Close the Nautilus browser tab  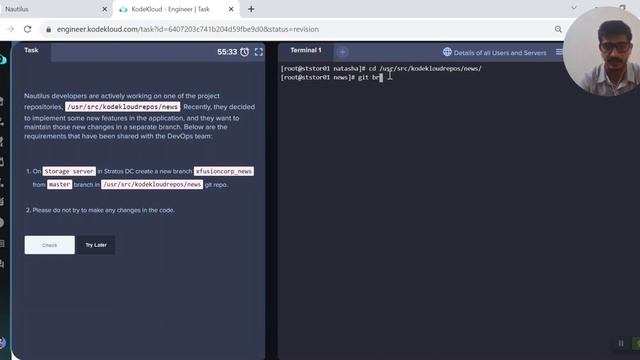pos(104,9)
